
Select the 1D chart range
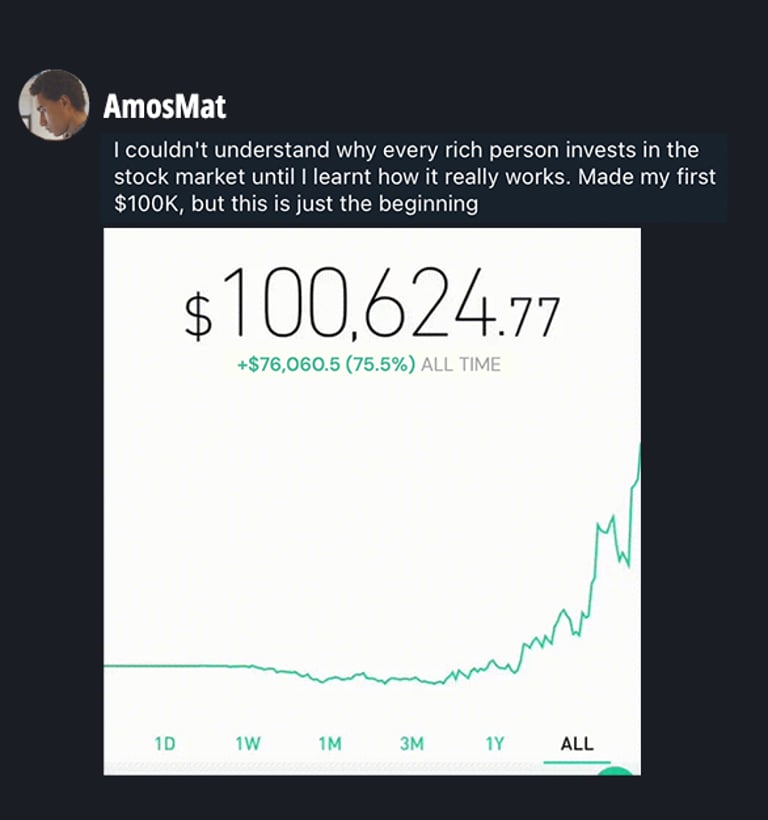click(x=165, y=743)
